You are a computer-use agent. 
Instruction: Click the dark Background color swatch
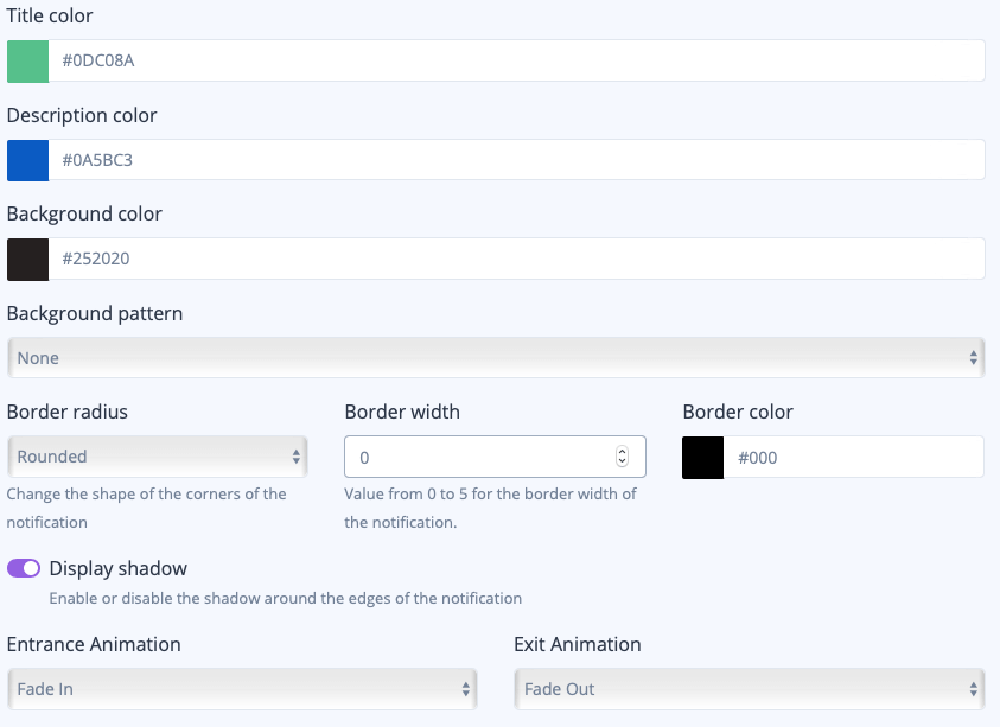(27, 258)
